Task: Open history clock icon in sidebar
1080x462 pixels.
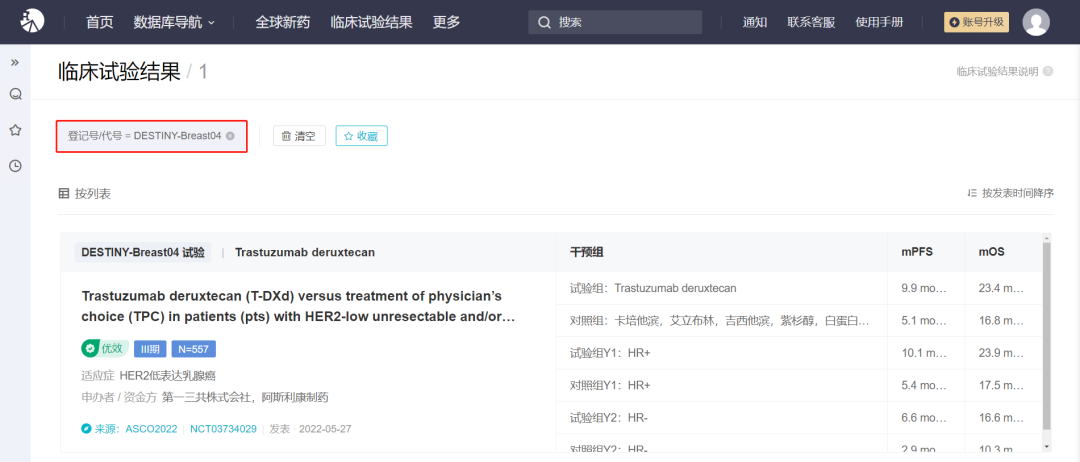Action: click(15, 166)
